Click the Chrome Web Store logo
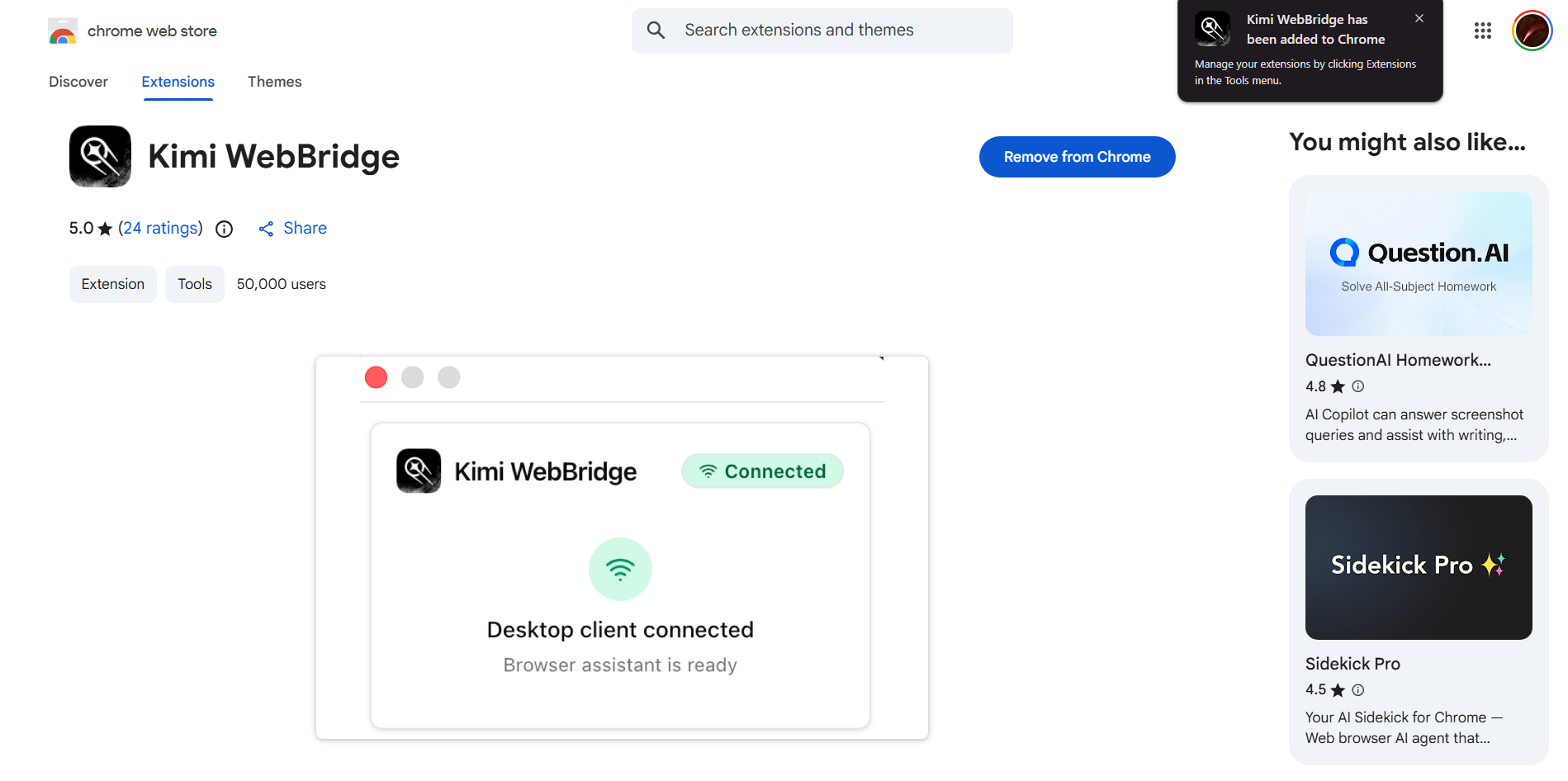Viewport: 1568px width, 781px height. [63, 31]
